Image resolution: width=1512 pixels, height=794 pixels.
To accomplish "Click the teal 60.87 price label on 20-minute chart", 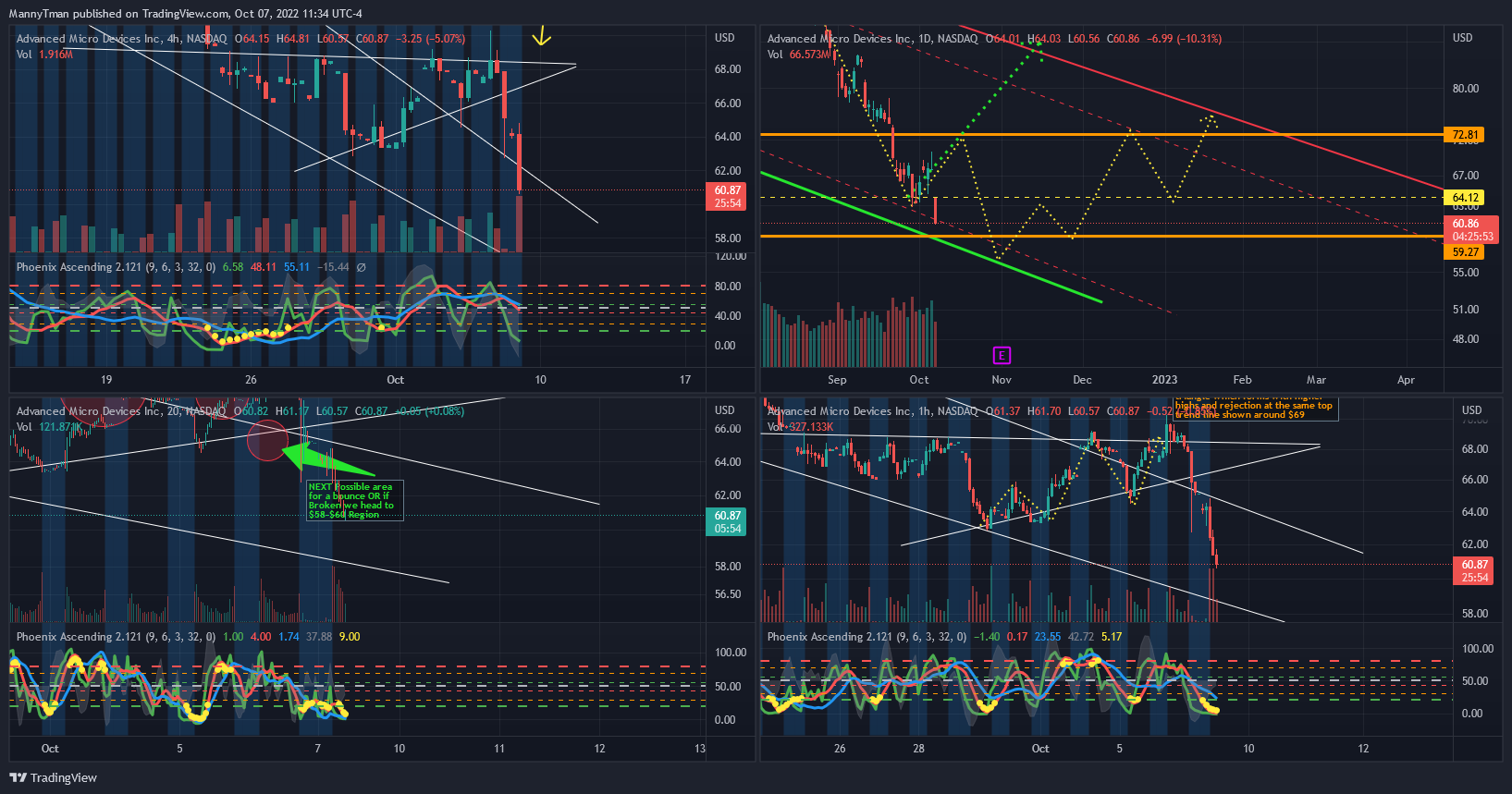I will [x=727, y=522].
